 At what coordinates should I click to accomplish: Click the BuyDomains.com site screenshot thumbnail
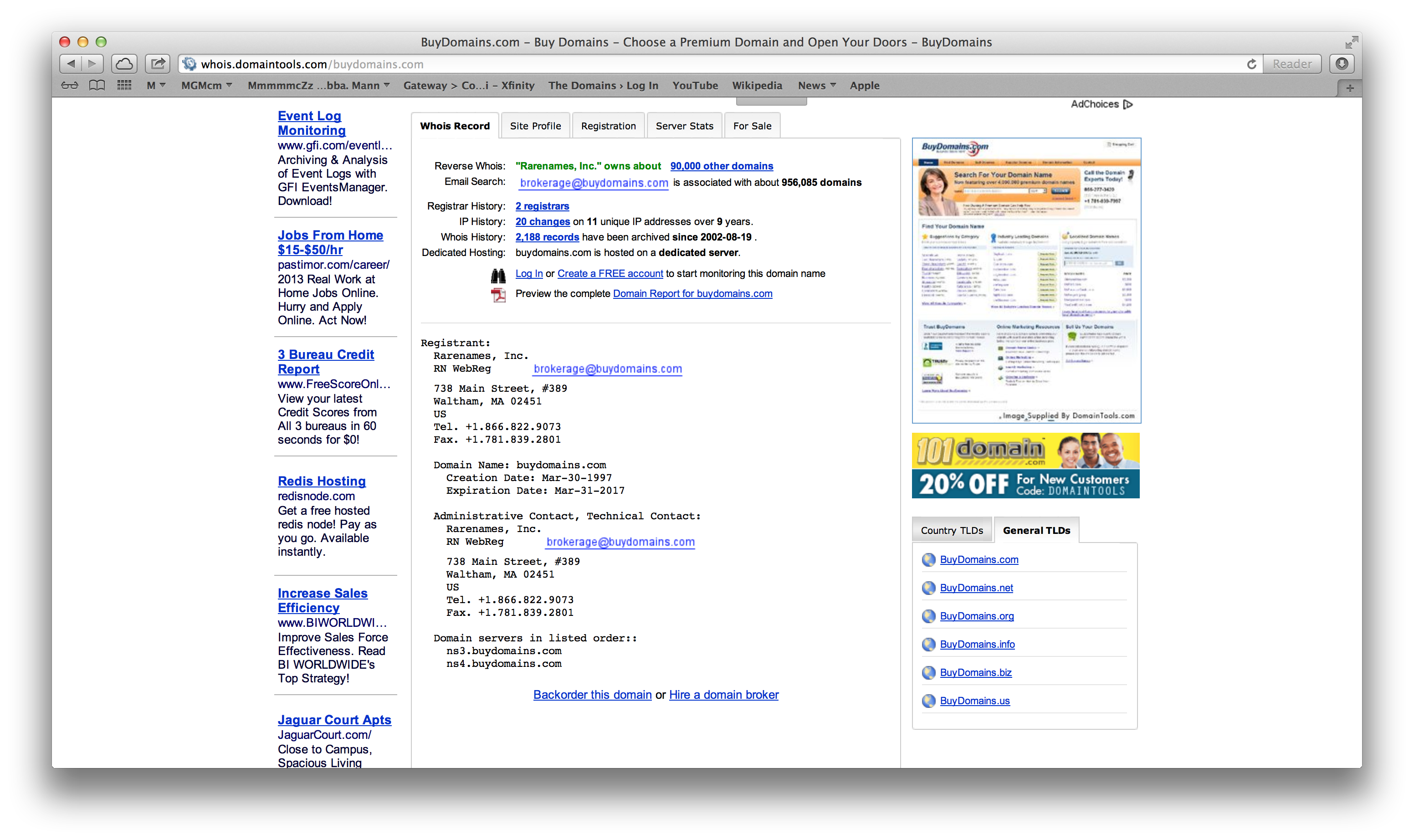[1026, 280]
